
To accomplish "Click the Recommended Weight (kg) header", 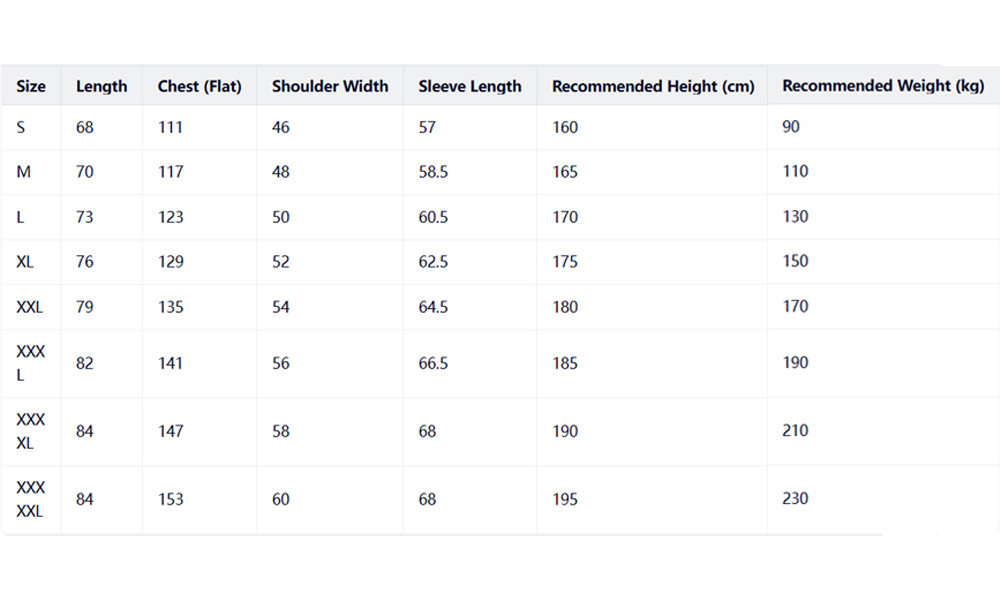I will point(883,86).
